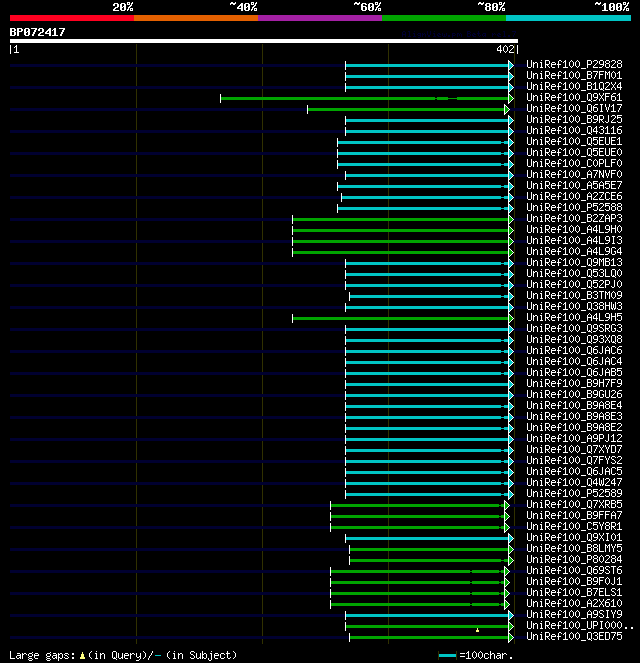This screenshot has width=640, height=663.
Task: Select the UniRef100_A4L9H0 label
Action: pyautogui.click(x=574, y=229)
